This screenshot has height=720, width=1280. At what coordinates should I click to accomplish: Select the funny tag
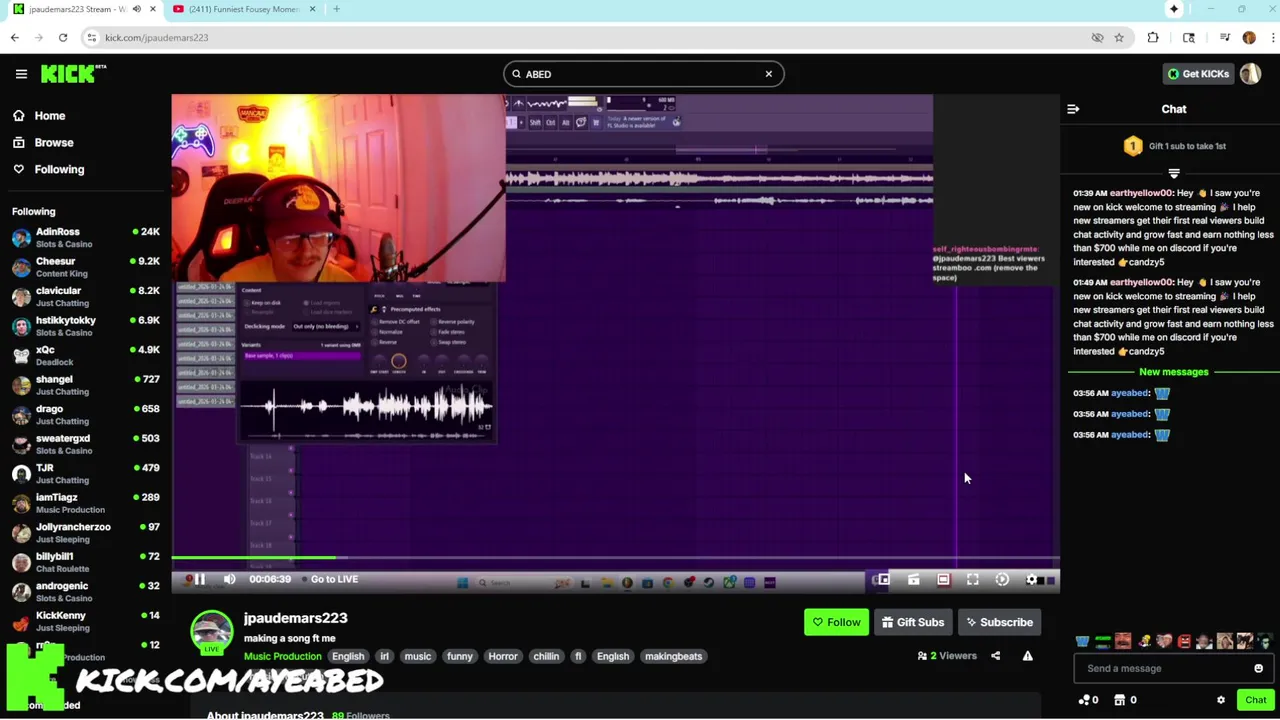click(x=460, y=656)
